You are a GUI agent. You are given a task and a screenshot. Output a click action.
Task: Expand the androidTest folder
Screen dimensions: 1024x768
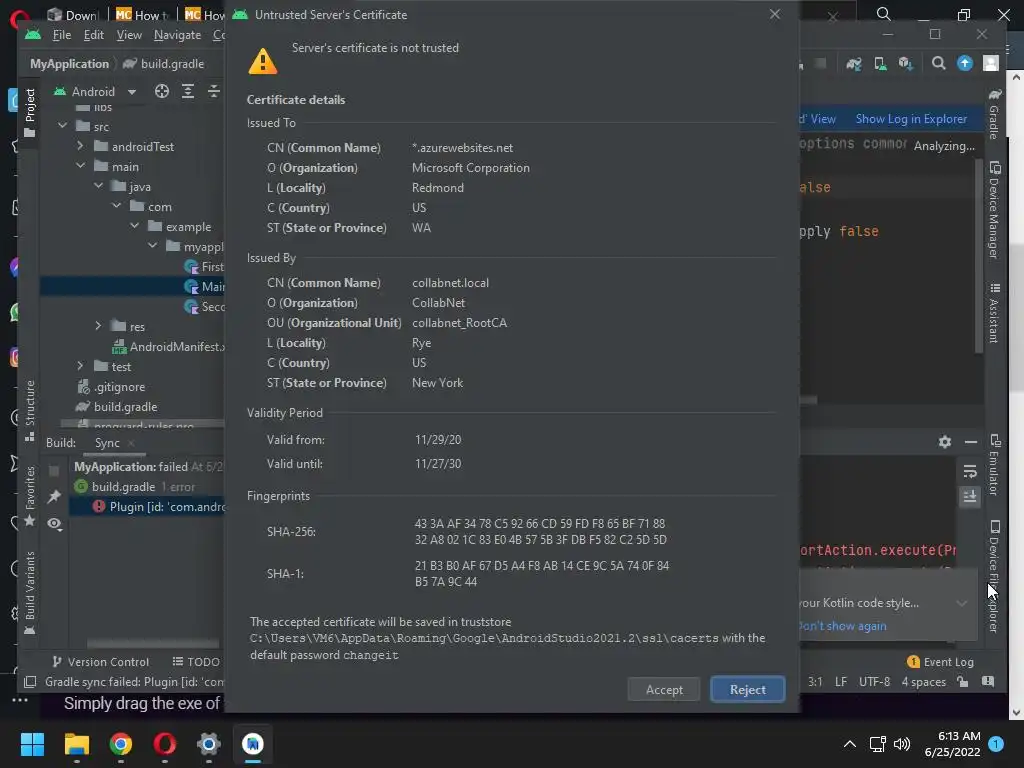click(x=80, y=146)
